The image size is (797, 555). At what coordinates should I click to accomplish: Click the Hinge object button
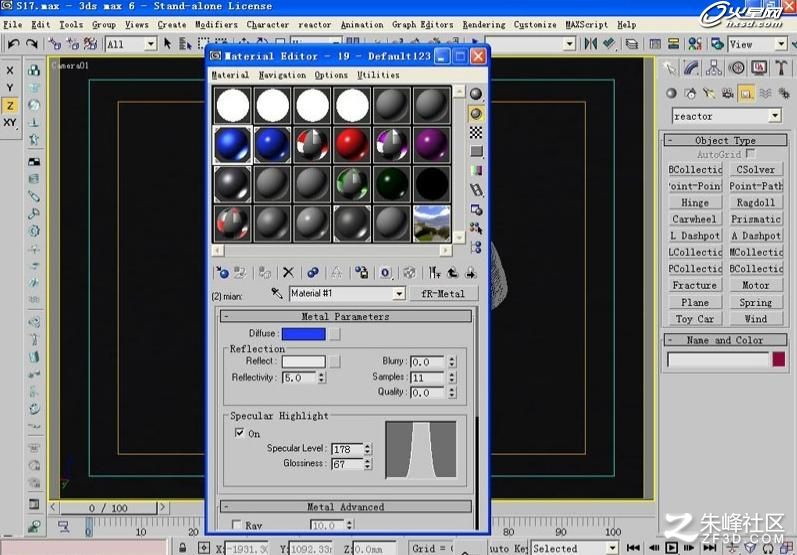point(695,202)
